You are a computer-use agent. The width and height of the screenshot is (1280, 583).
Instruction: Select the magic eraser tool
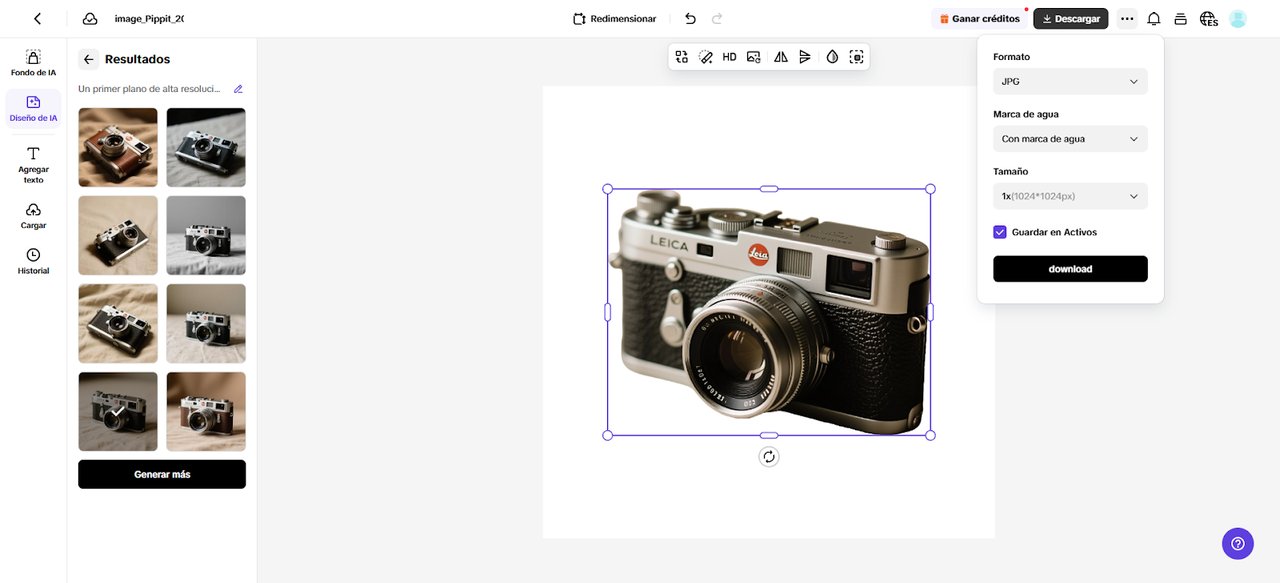coord(705,56)
